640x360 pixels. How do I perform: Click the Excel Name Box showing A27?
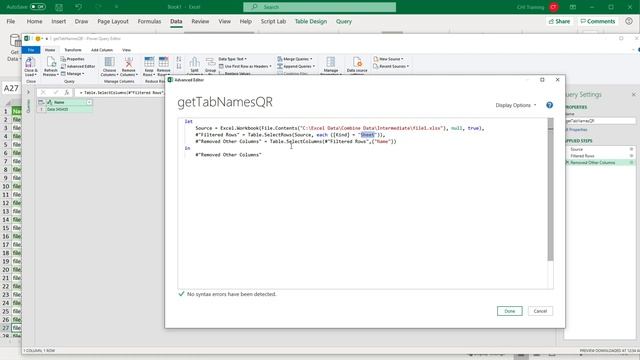pos(11,89)
